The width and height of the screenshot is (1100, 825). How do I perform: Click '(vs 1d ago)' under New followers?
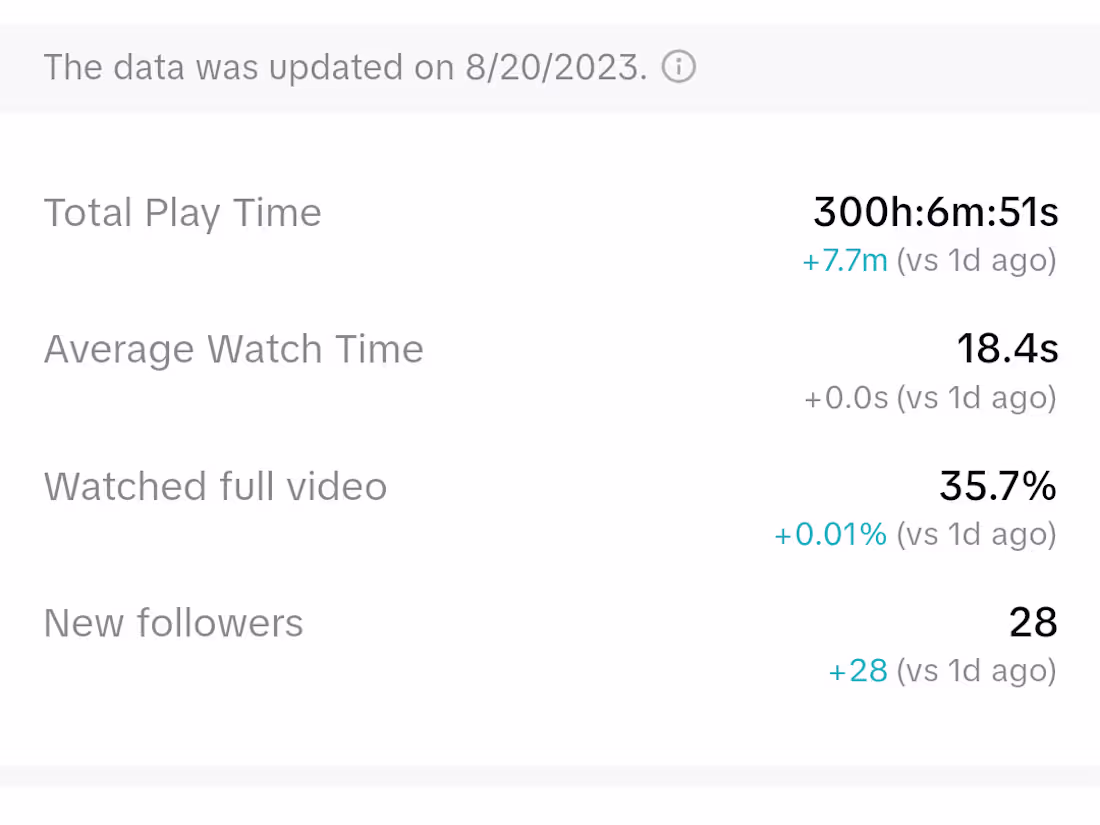976,670
